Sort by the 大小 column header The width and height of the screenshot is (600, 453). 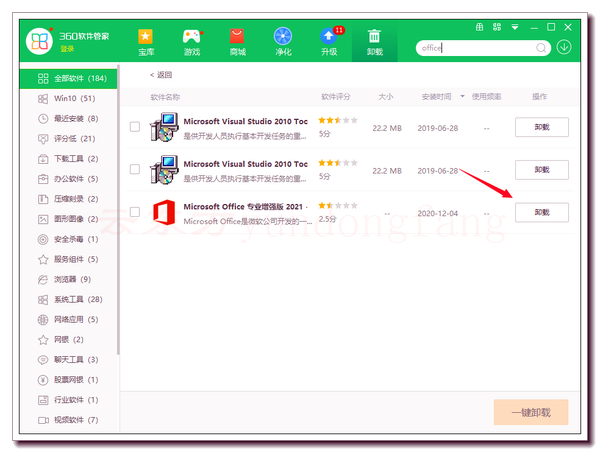click(385, 96)
